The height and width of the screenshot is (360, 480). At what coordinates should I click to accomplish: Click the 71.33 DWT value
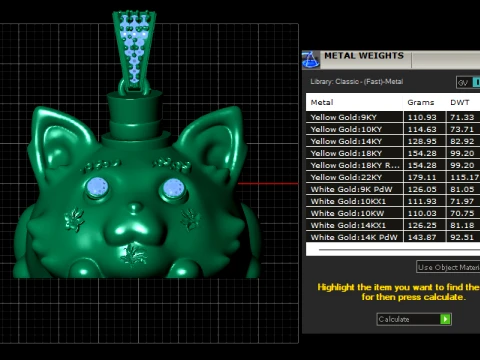tap(462, 117)
